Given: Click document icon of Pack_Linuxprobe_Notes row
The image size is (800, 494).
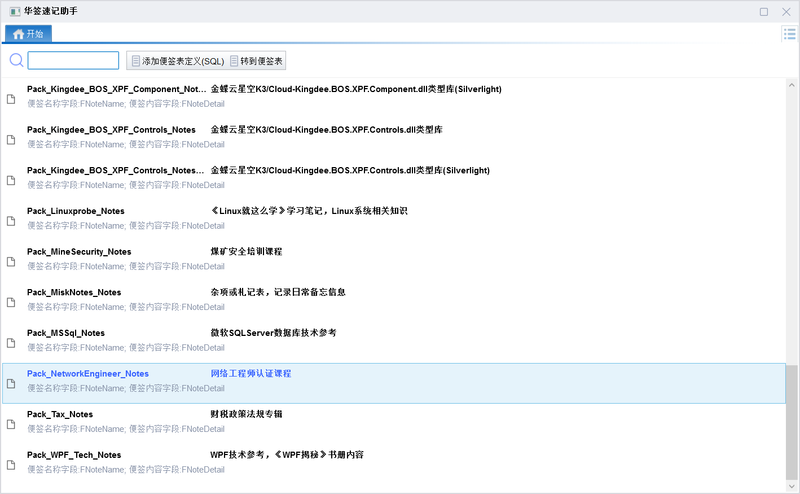Looking at the screenshot, I should pos(11,221).
